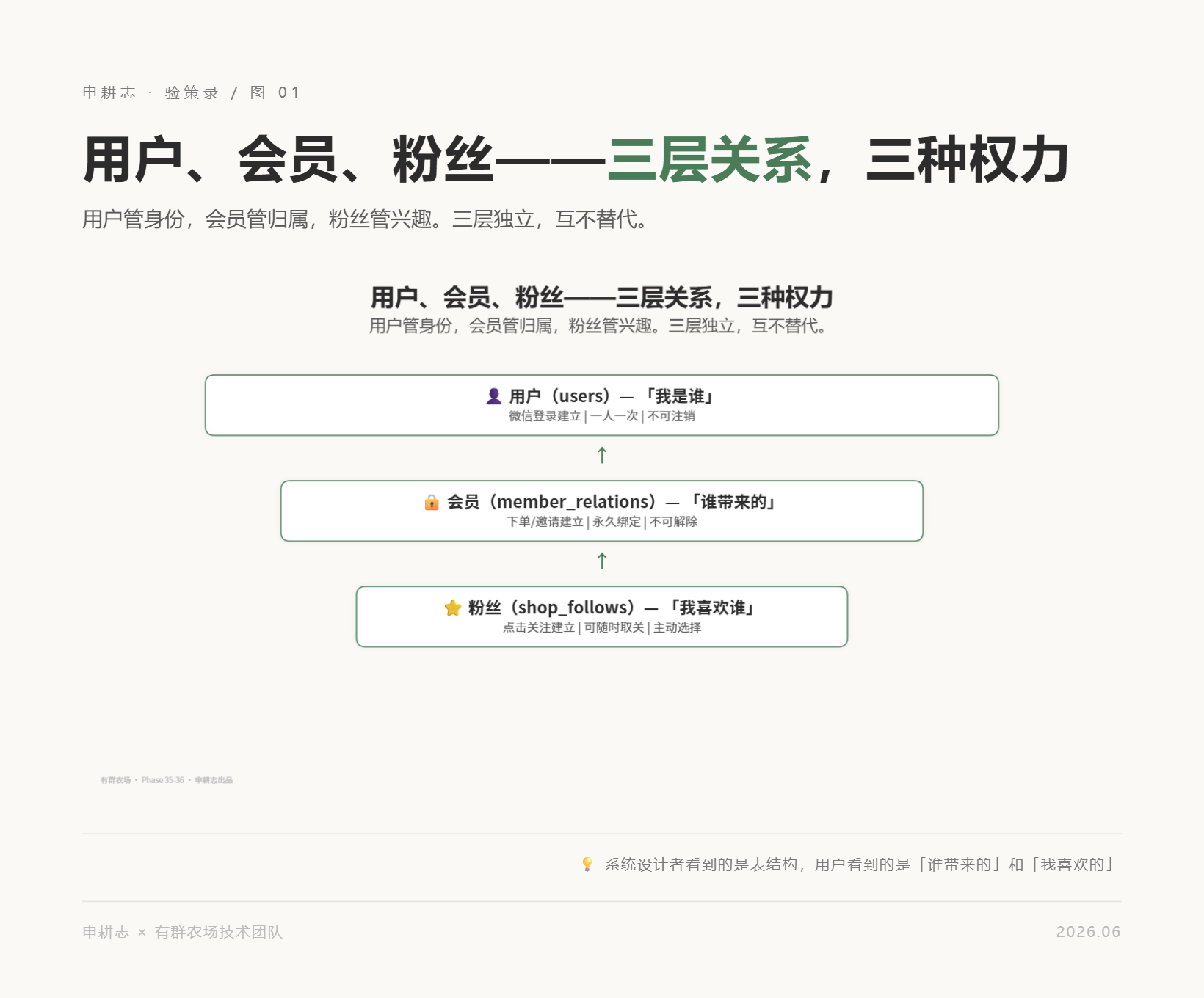Click 图 01 in the top breadcrumb
1204x998 pixels.
pos(275,92)
